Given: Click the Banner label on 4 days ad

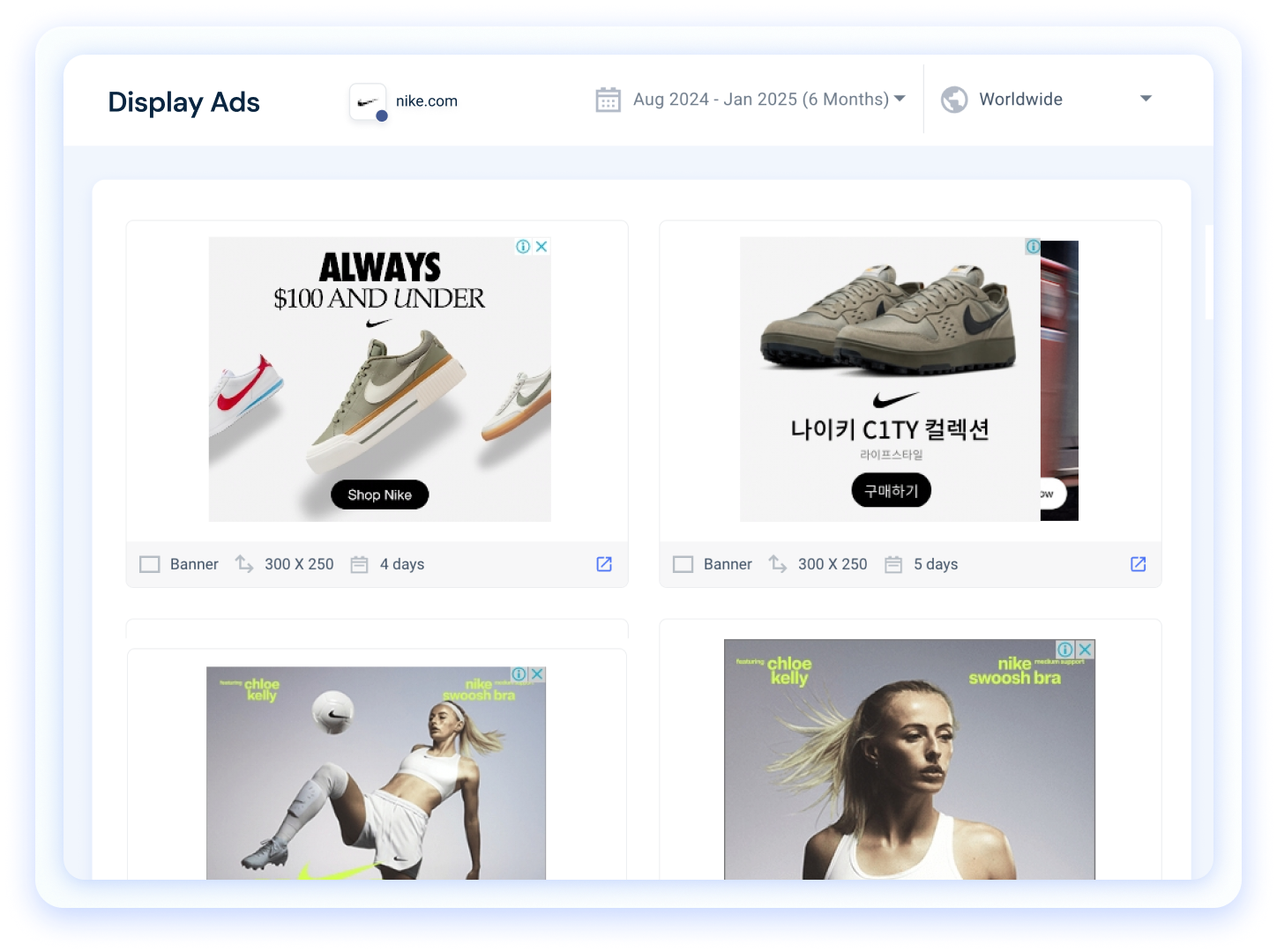Looking at the screenshot, I should click(194, 564).
